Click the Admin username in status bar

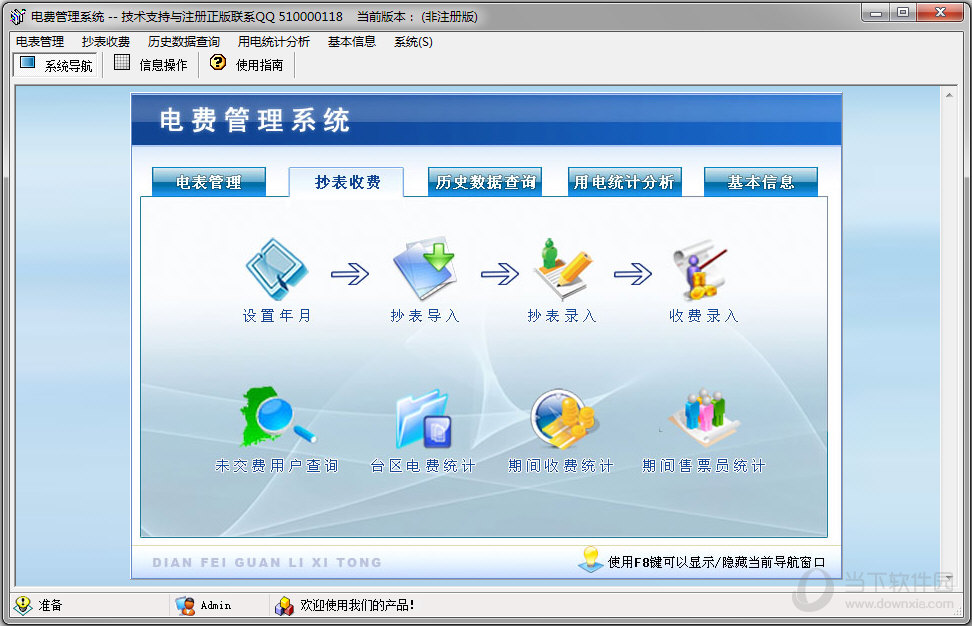tap(216, 605)
